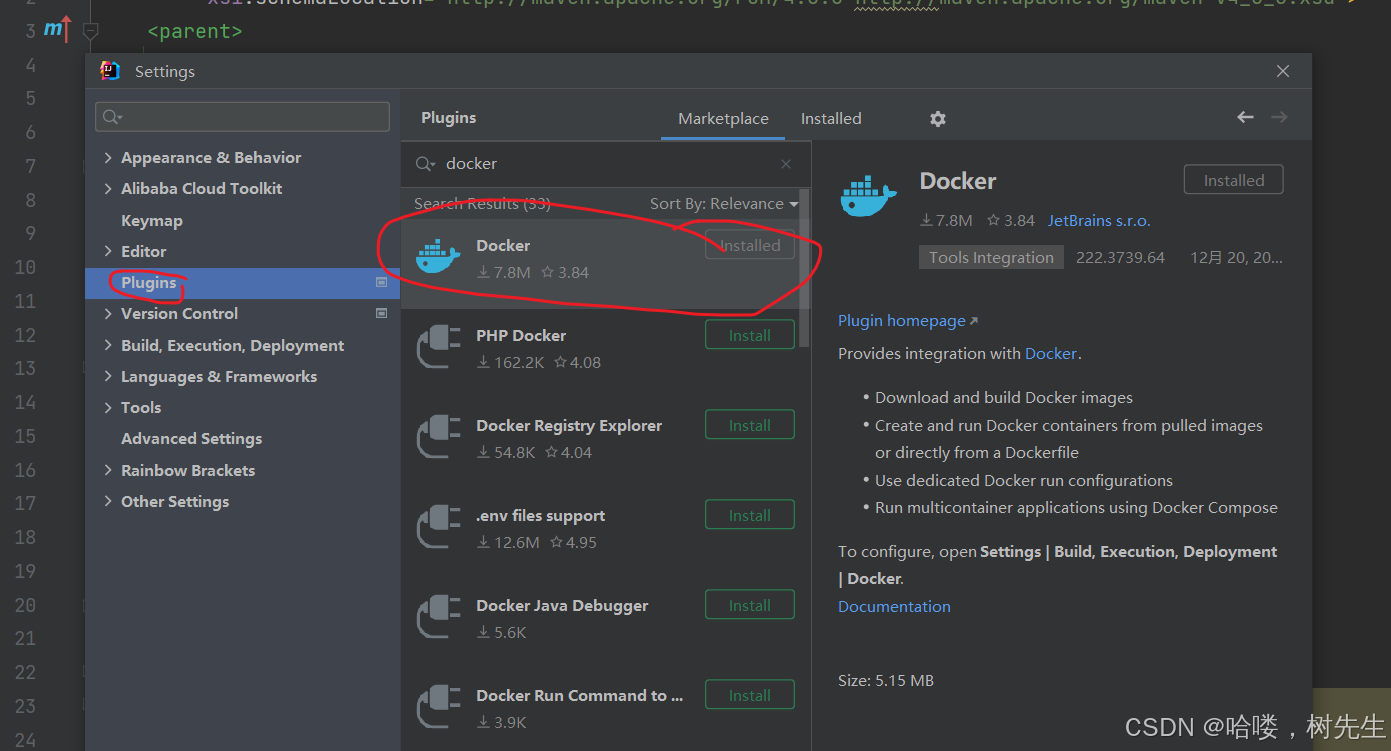
Task: Click Installed button in Docker details pane
Action: pyautogui.click(x=1234, y=180)
